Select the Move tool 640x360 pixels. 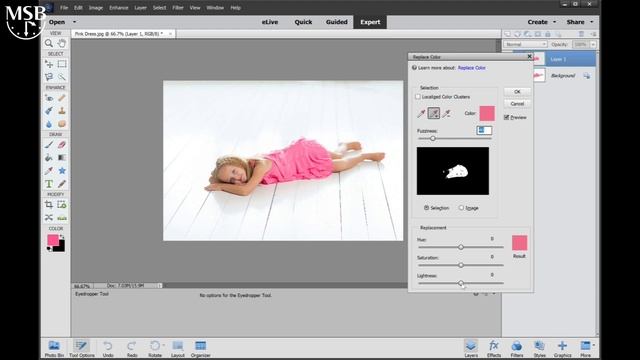click(49, 64)
